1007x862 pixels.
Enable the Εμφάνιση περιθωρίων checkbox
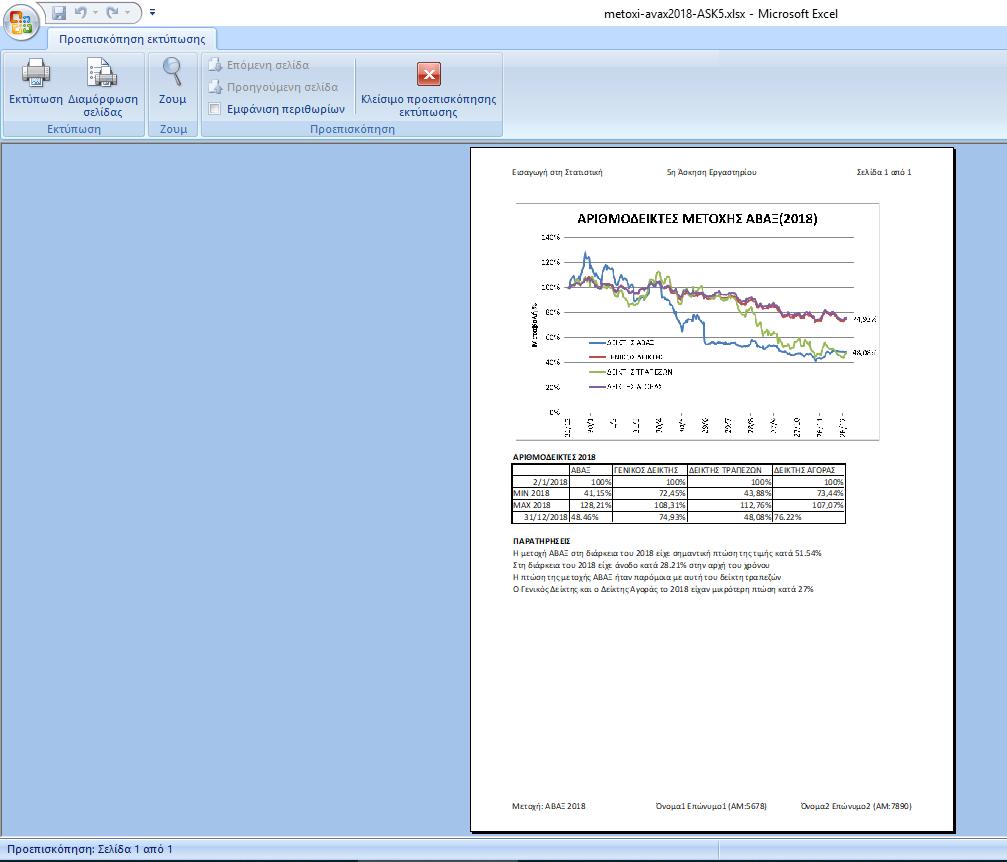[215, 109]
